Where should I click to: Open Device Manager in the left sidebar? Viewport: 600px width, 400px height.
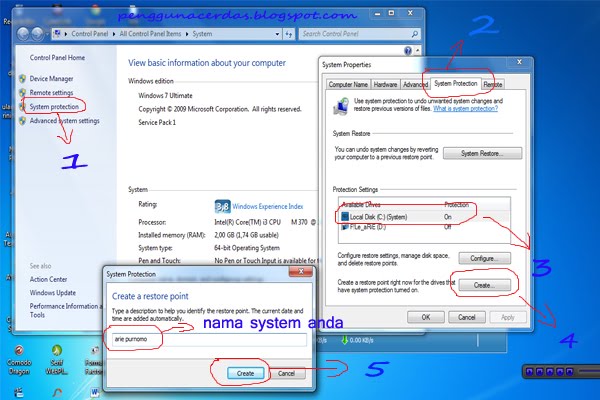pyautogui.click(x=51, y=79)
